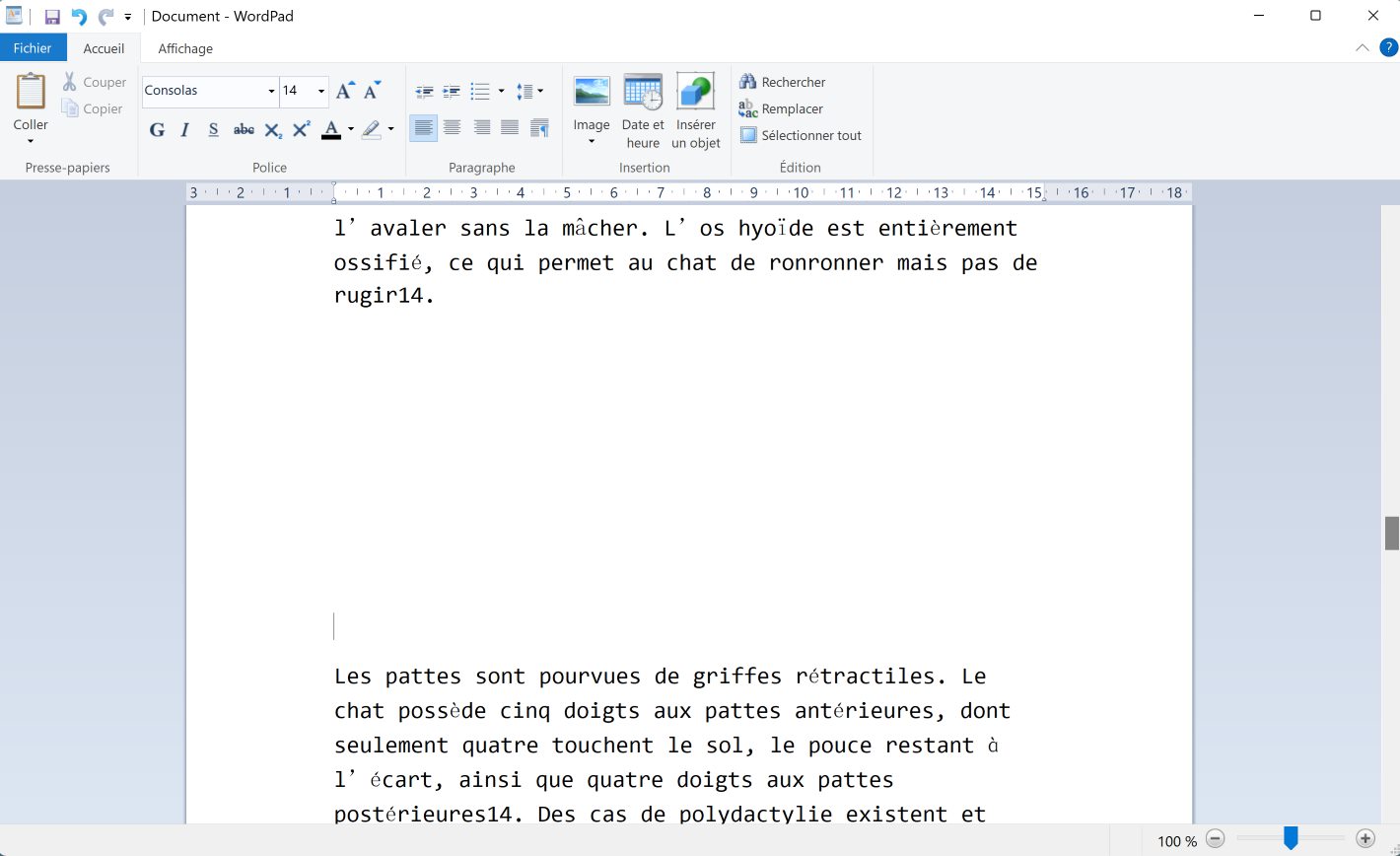Apply the text highlight color
This screenshot has width=1400, height=856.
(x=371, y=129)
